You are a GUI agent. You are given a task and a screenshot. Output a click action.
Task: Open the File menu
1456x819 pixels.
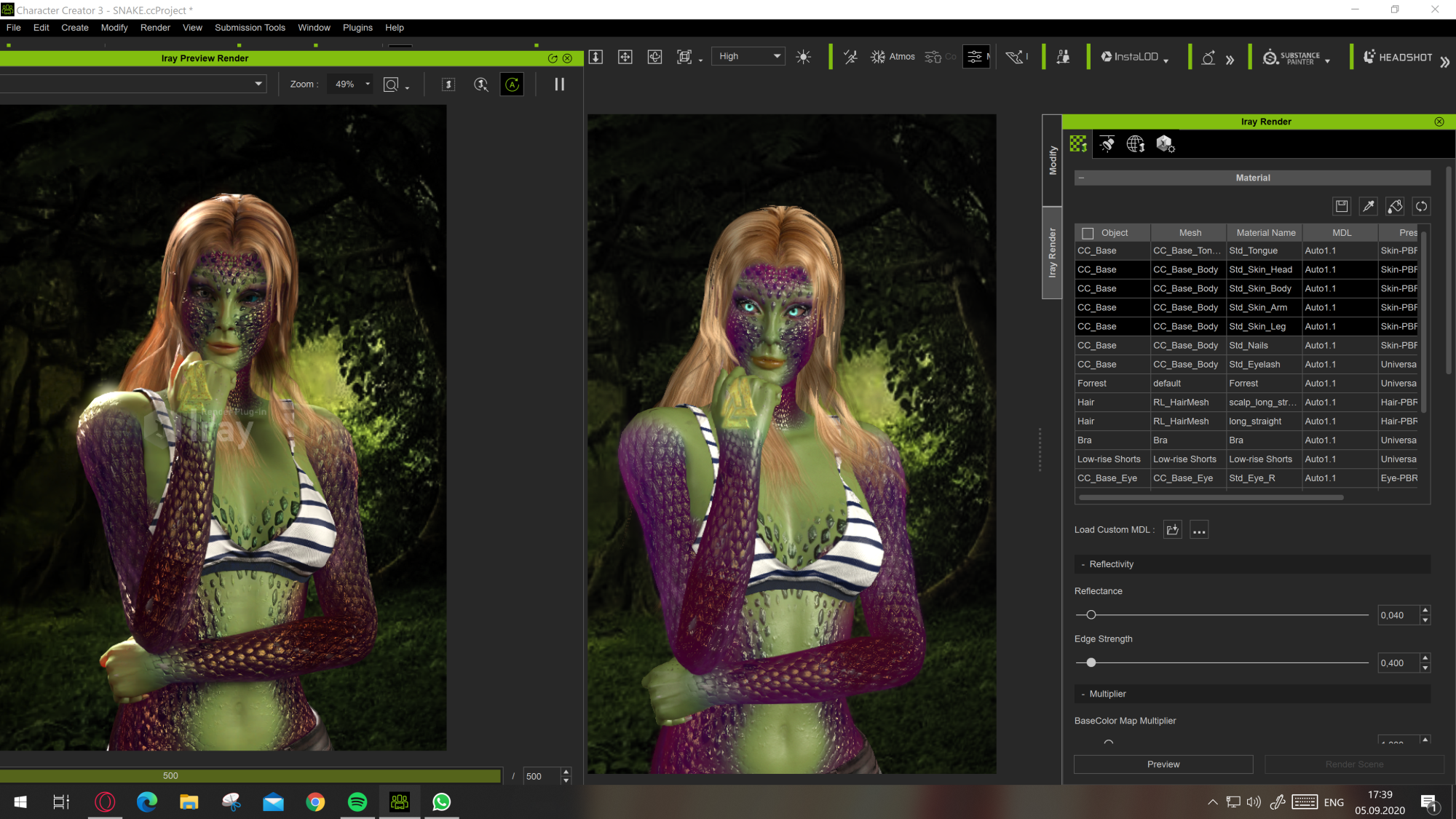13,28
